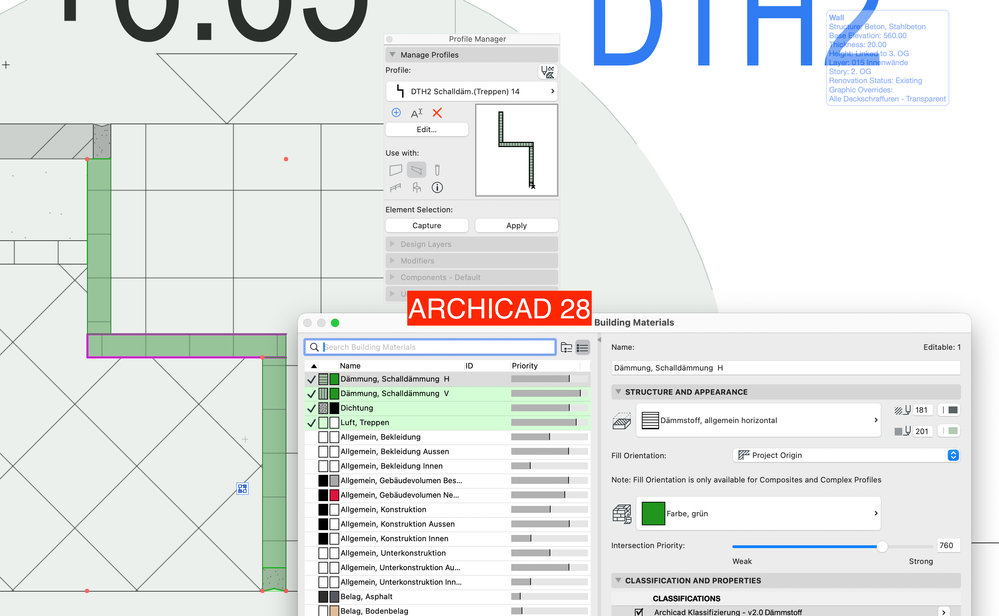
Task: Click the cut fill structure icon
Action: (622, 420)
